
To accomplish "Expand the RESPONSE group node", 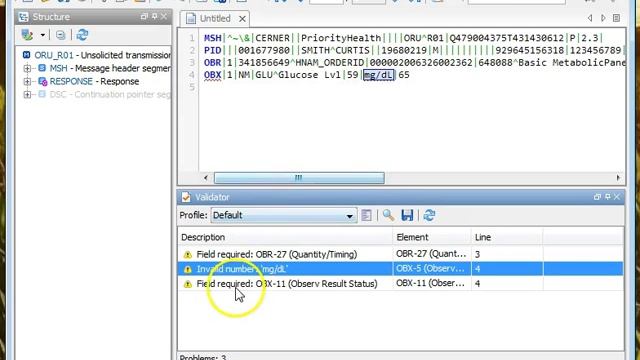I will point(27,82).
